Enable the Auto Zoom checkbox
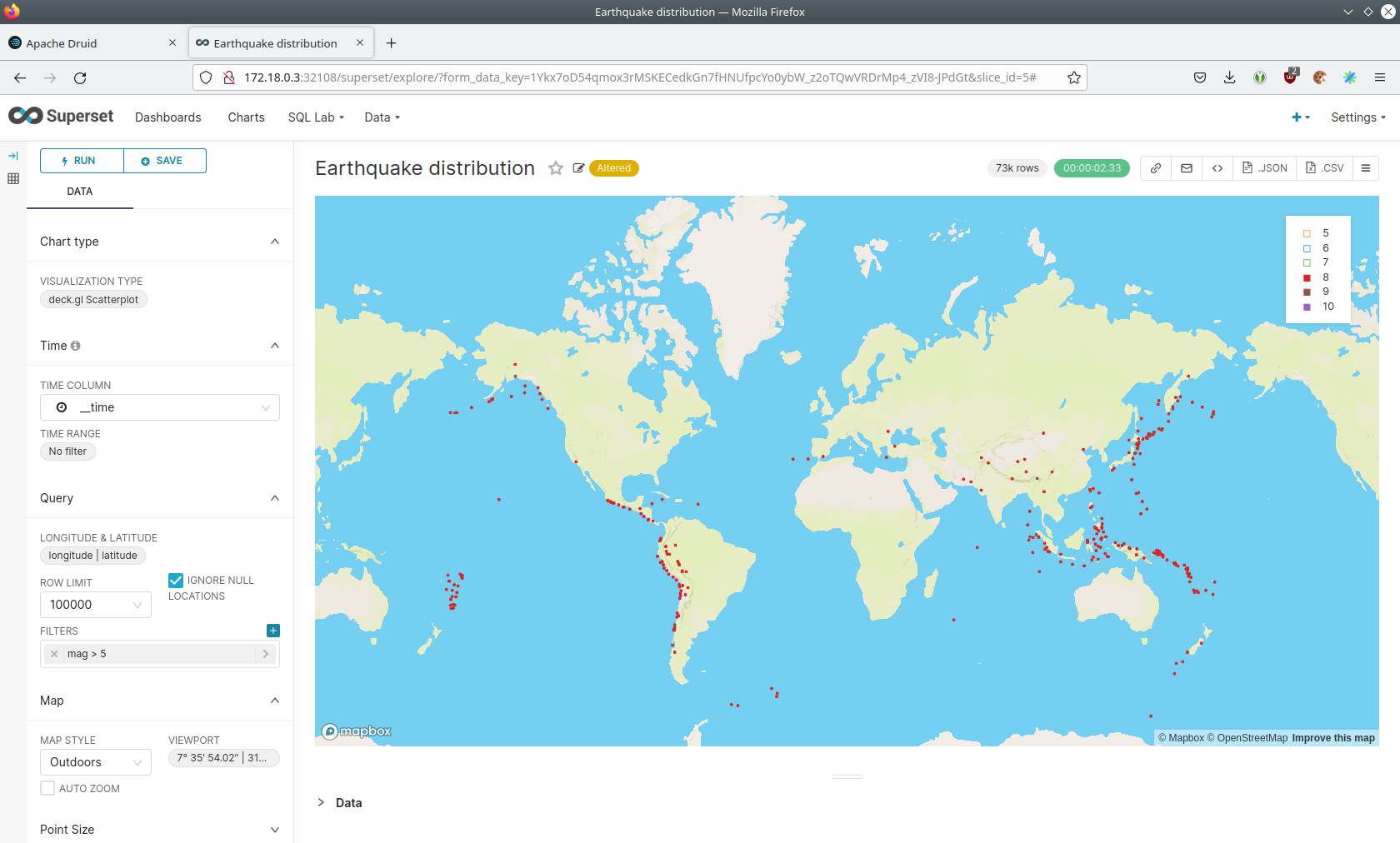 pos(47,788)
